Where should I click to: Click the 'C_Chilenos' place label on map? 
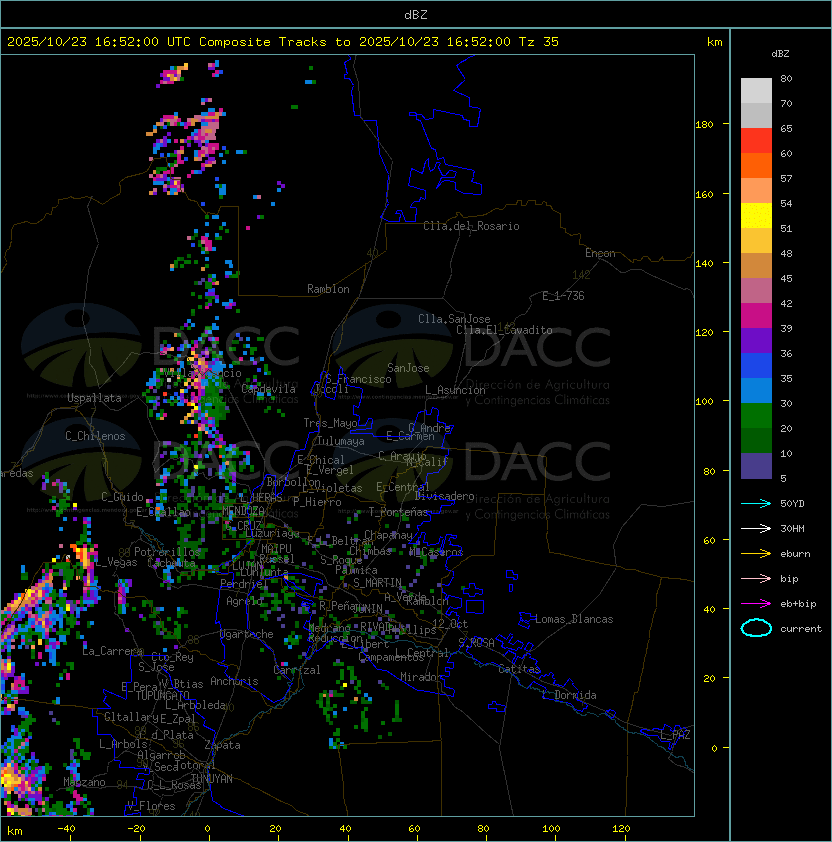click(95, 436)
